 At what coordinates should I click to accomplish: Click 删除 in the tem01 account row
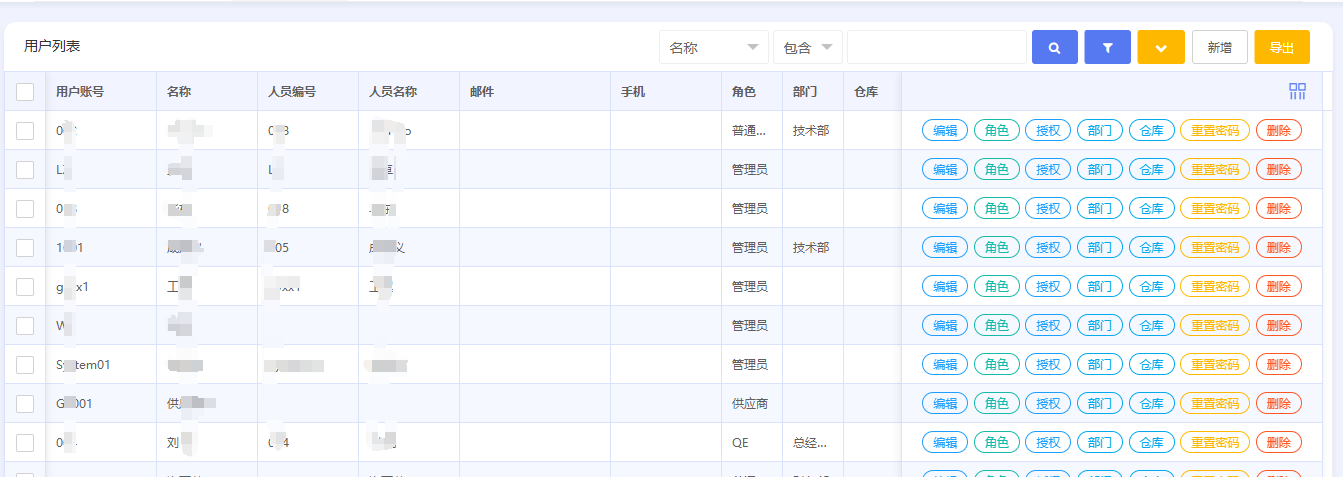pos(1279,364)
